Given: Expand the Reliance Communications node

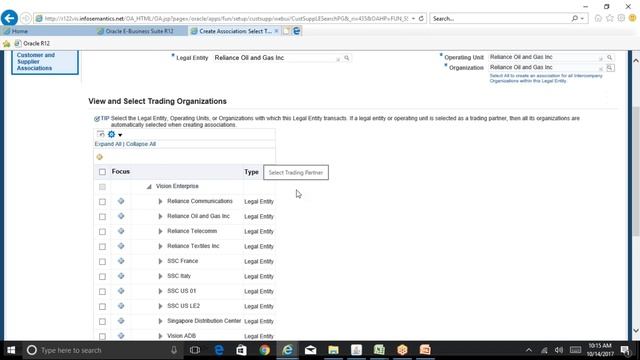Looking at the screenshot, I should (x=160, y=201).
